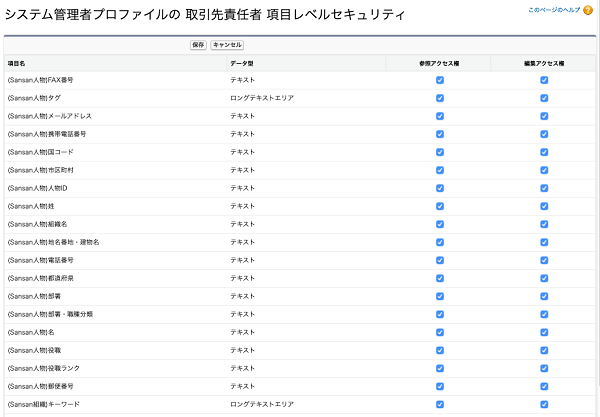
Task: Disable 参照アクセス権 for (Sansan人物)携帯電話番号
Action: [440, 134]
